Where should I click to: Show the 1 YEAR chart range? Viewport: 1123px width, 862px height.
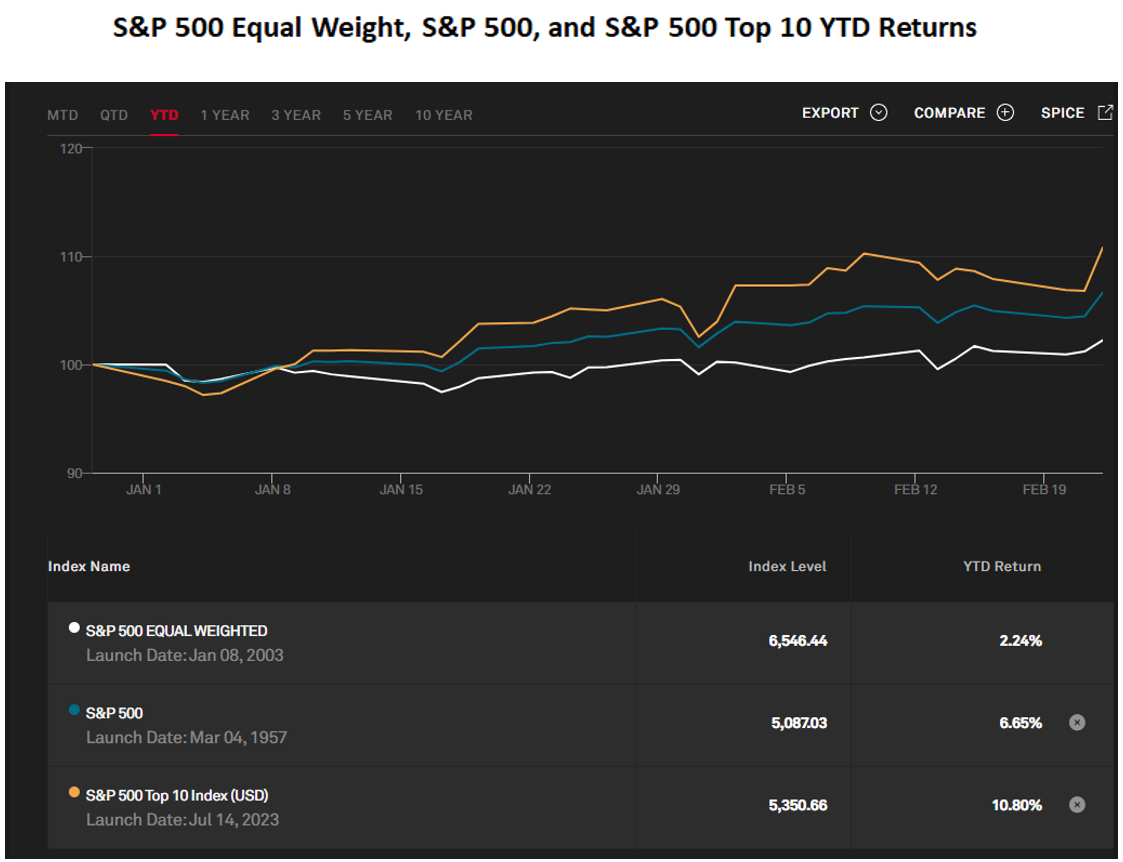[225, 115]
